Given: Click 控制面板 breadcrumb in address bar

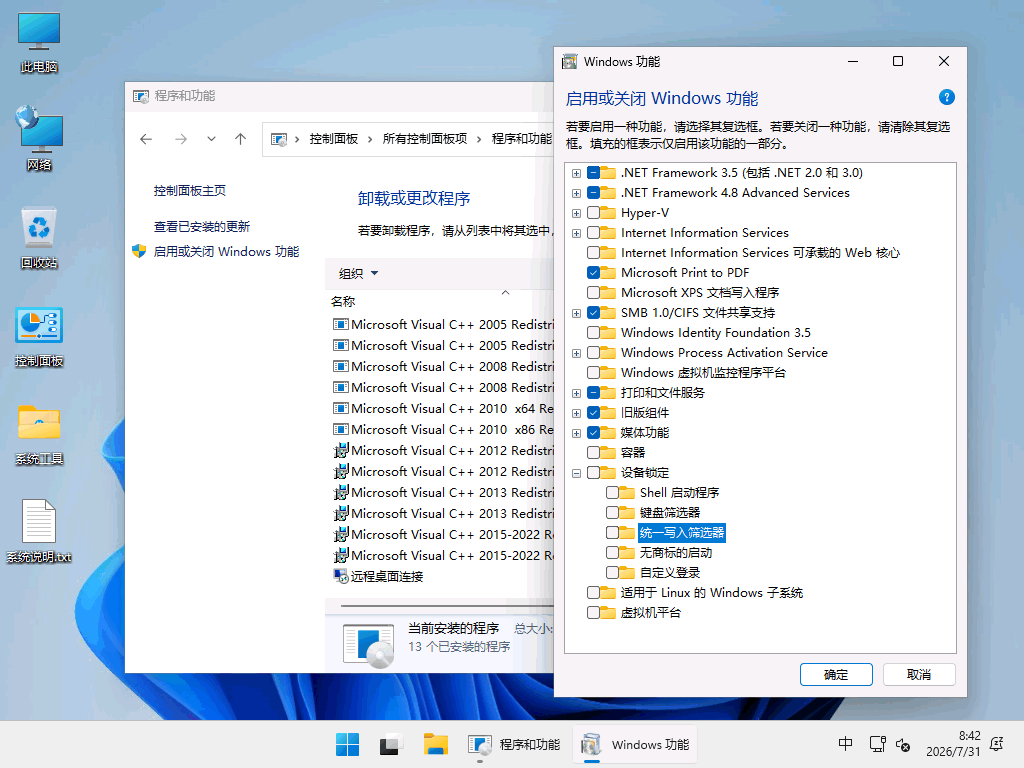Looking at the screenshot, I should 334,139.
